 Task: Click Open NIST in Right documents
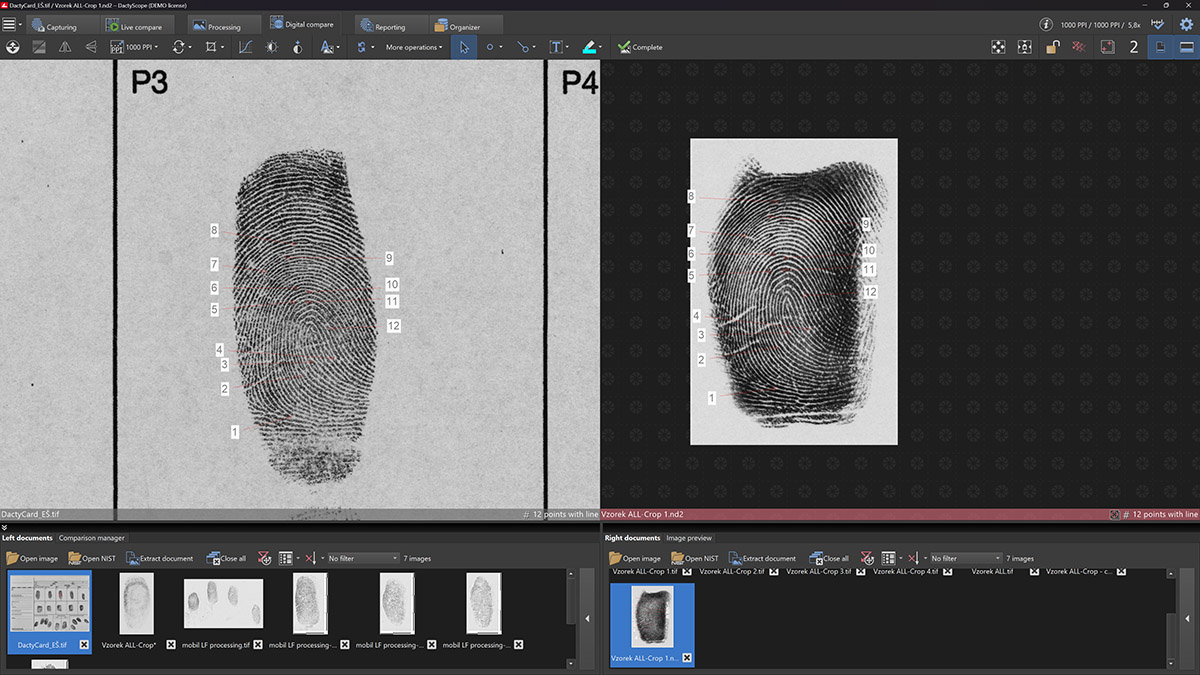pyautogui.click(x=695, y=558)
